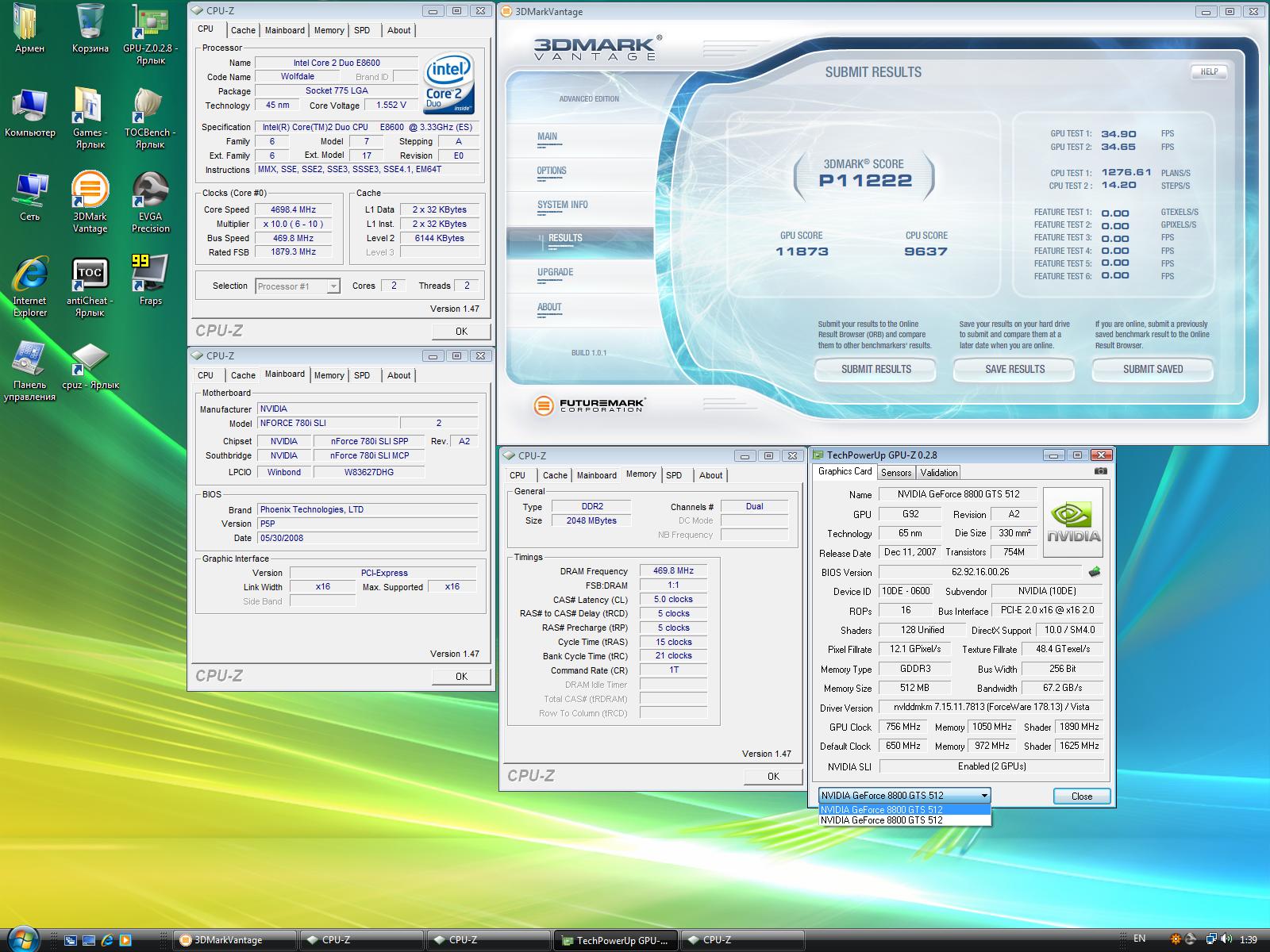The width and height of the screenshot is (1270, 952).
Task: Open the Processor #1 selection dropdown in CPU-Z
Action: (298, 286)
